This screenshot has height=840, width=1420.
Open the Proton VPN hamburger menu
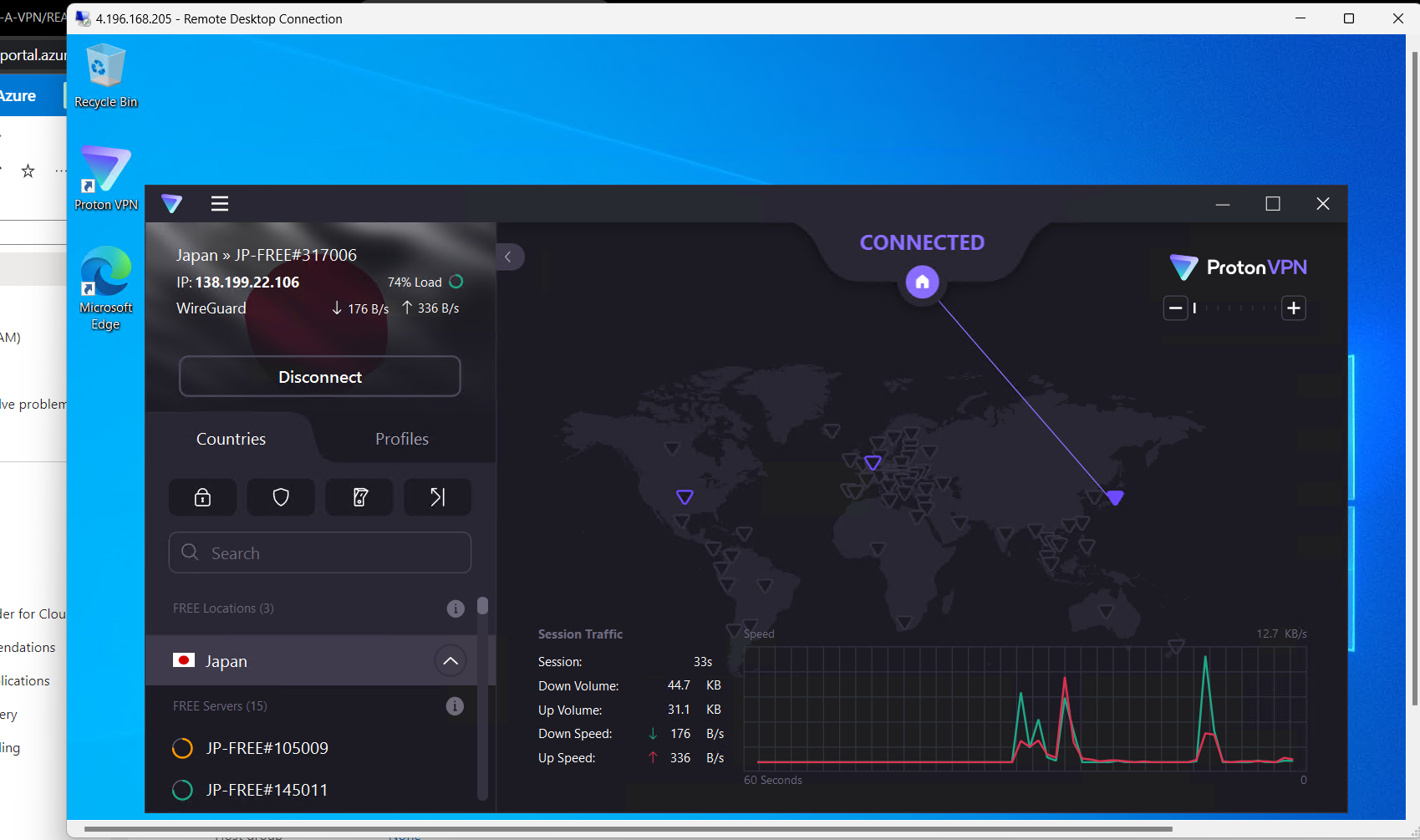pos(220,203)
